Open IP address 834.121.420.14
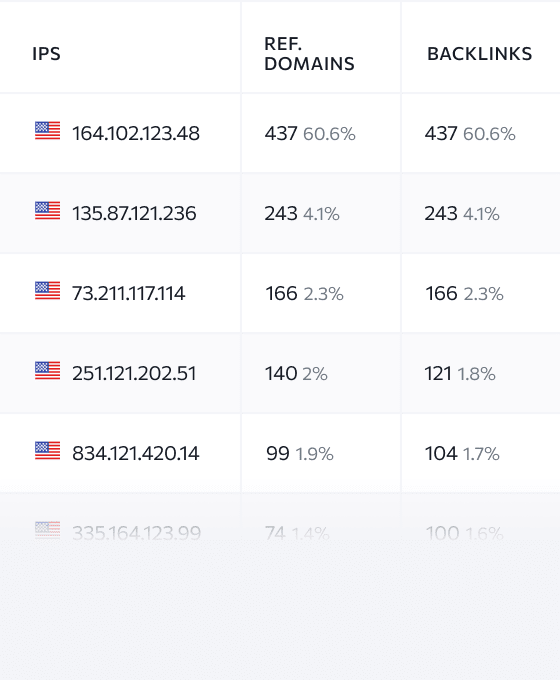 [135, 454]
